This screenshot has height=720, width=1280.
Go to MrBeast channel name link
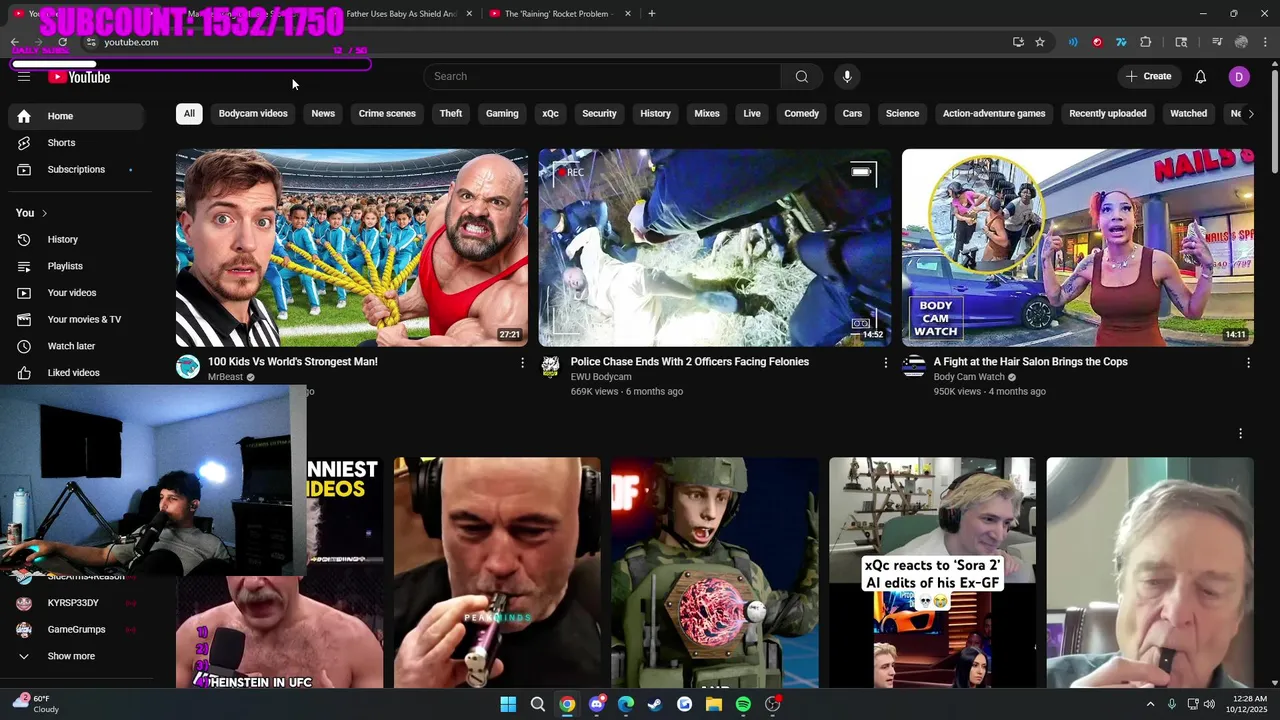click(225, 377)
